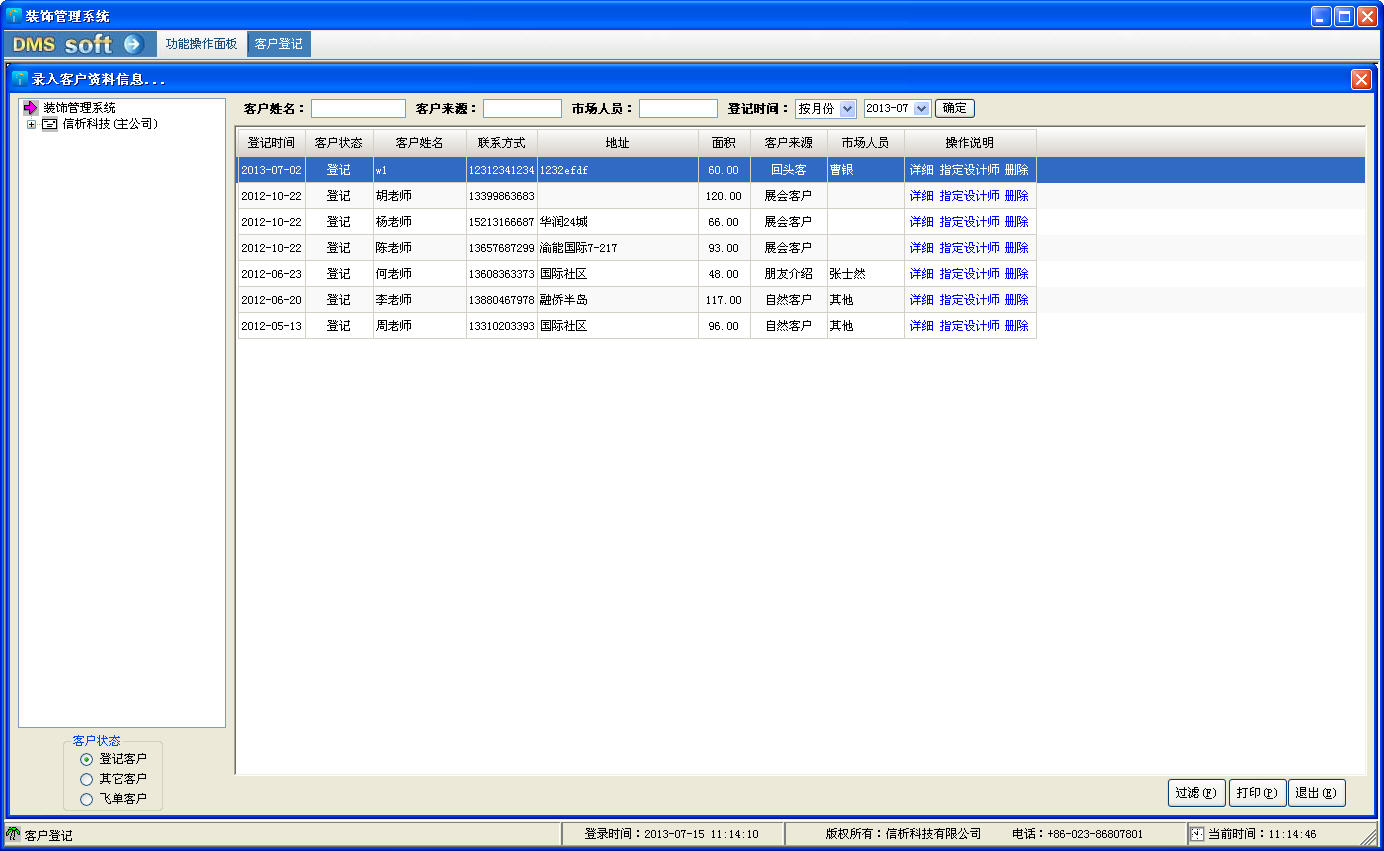Click the 客户登记 status bar icon
This screenshot has width=1384, height=851.
tap(13, 834)
